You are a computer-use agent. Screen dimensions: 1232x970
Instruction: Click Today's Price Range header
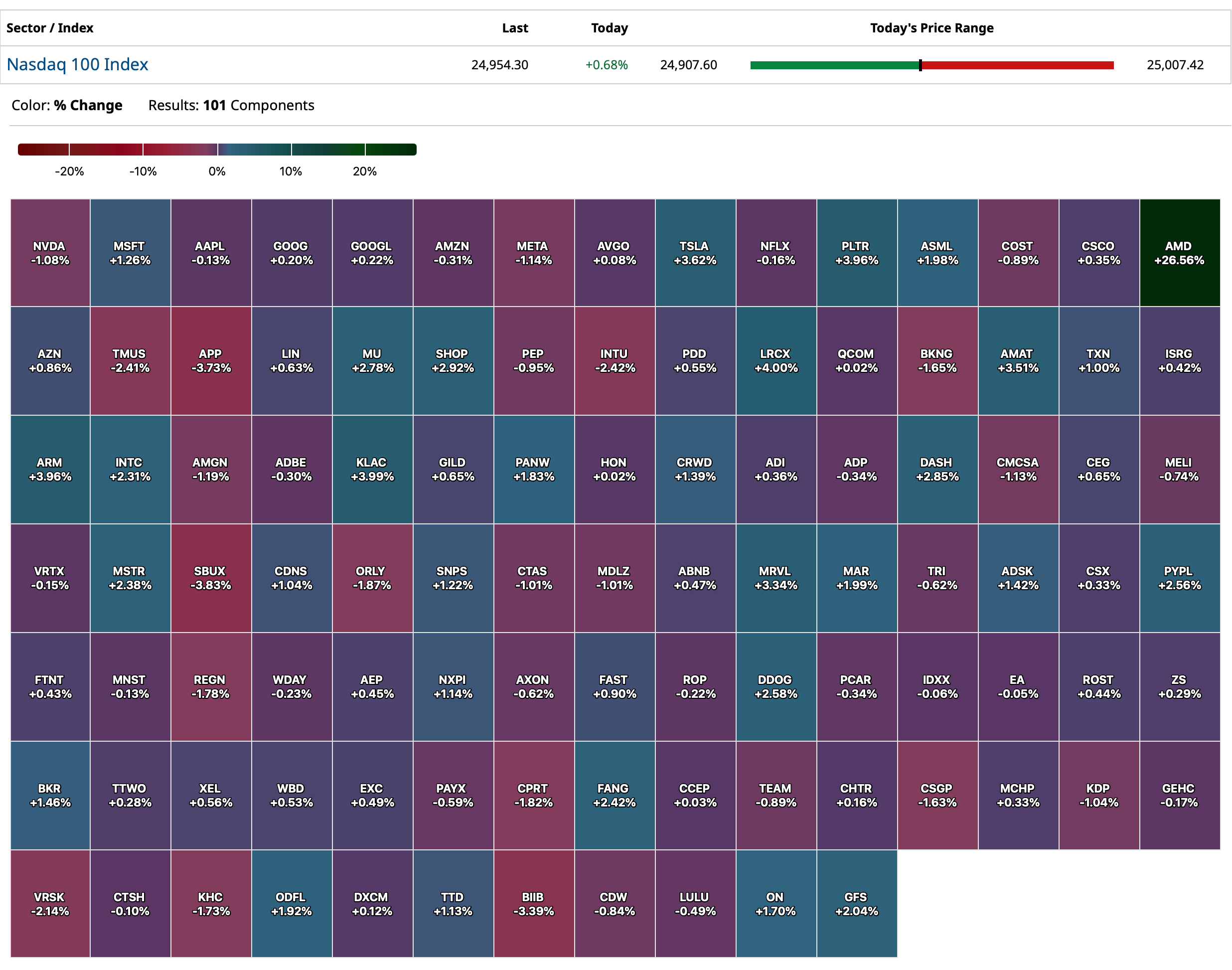931,28
